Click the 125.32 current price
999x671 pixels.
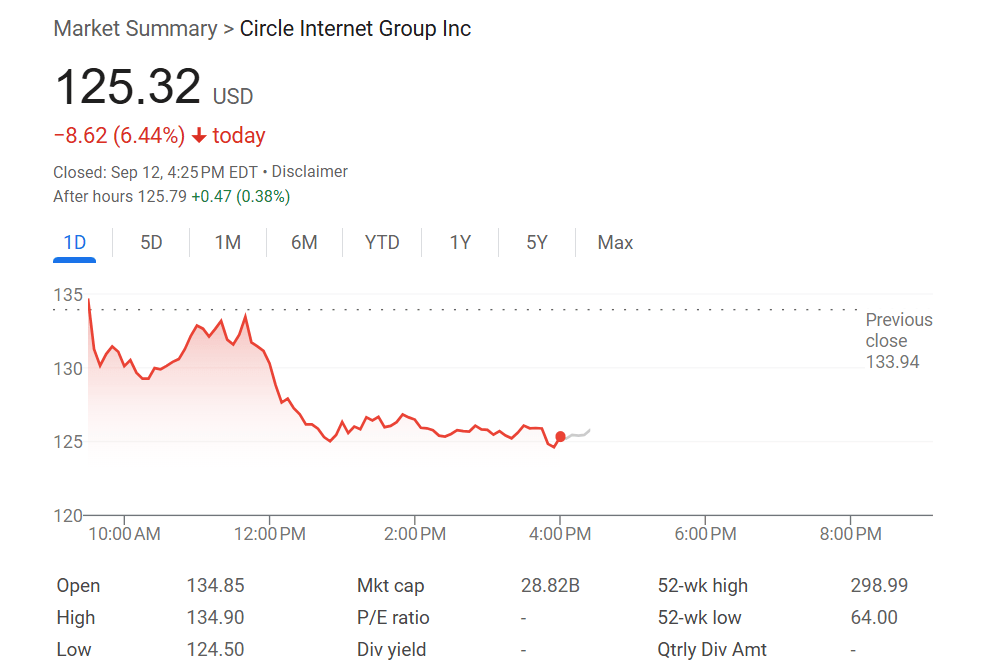tap(128, 88)
